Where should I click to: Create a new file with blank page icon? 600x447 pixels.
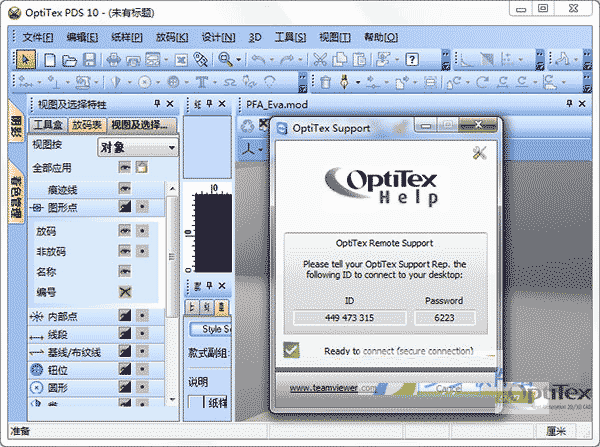click(50, 60)
